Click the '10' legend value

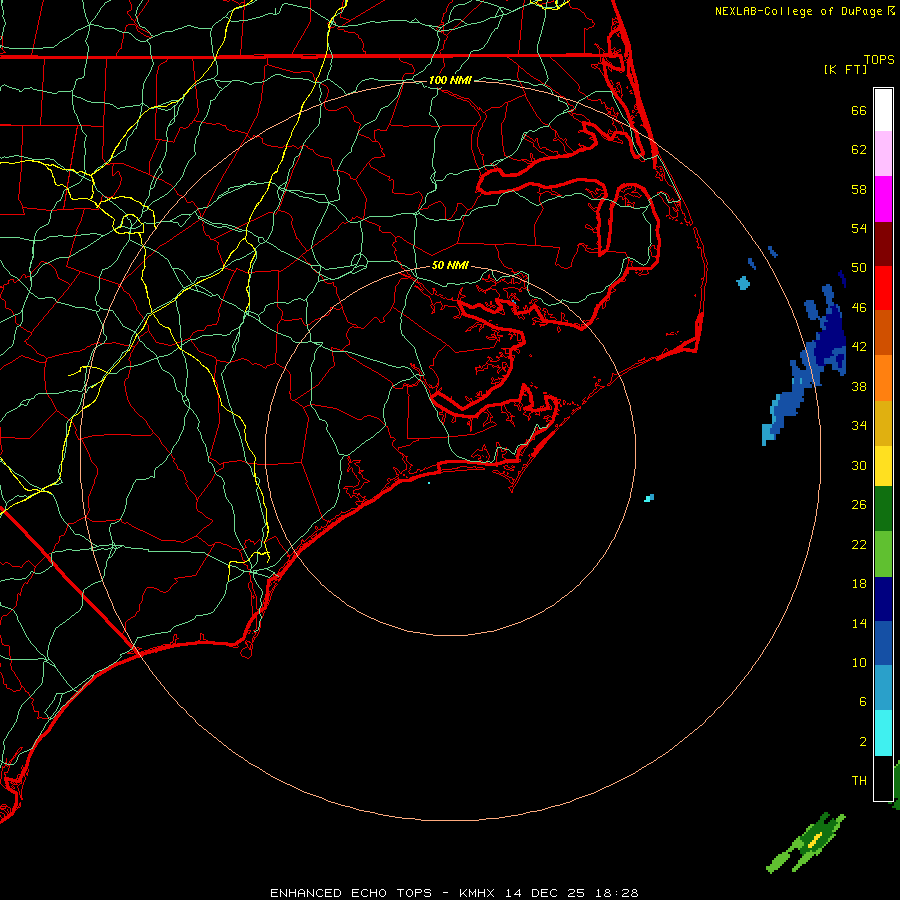point(859,663)
